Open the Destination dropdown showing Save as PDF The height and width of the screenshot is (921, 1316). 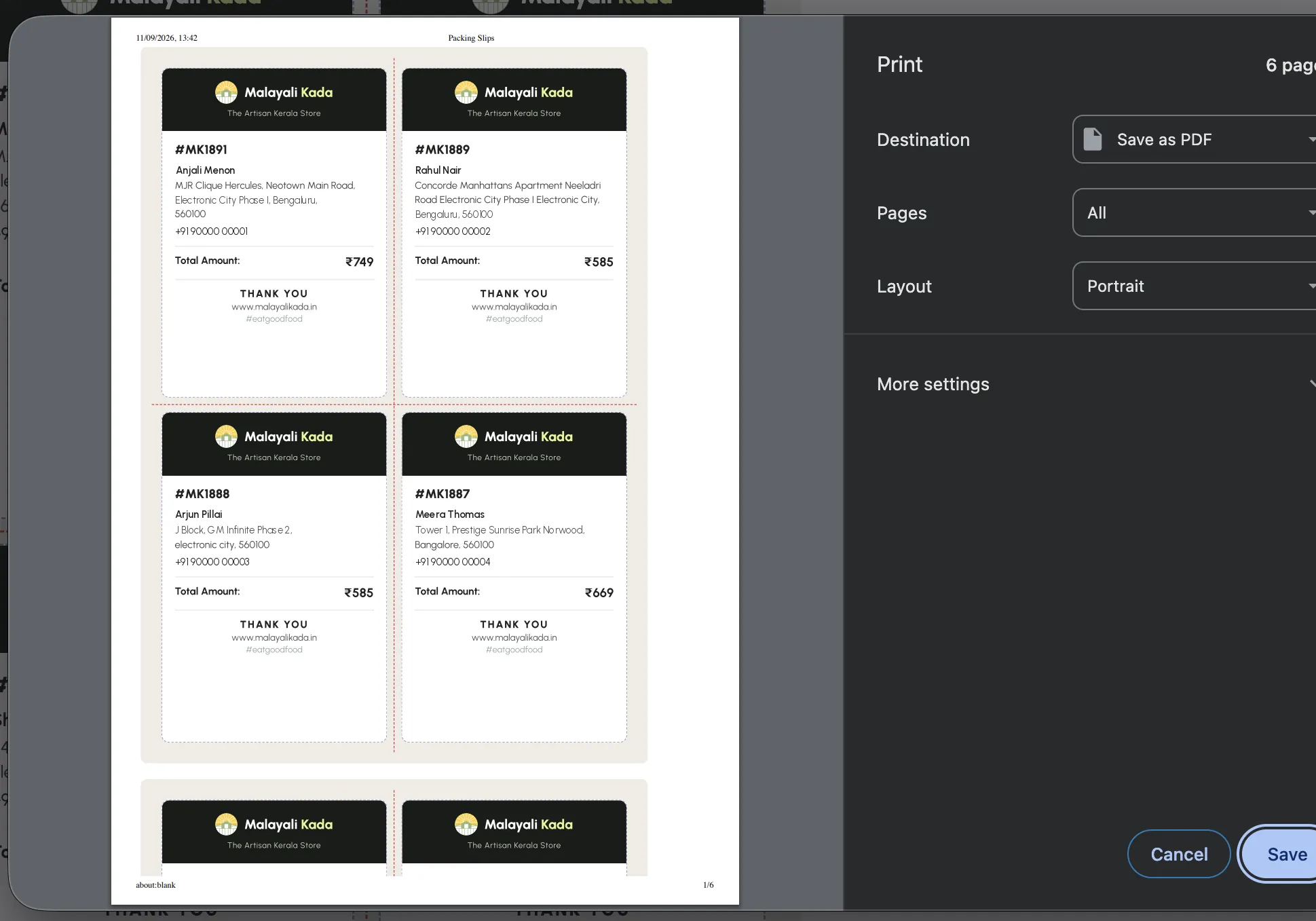click(1195, 139)
